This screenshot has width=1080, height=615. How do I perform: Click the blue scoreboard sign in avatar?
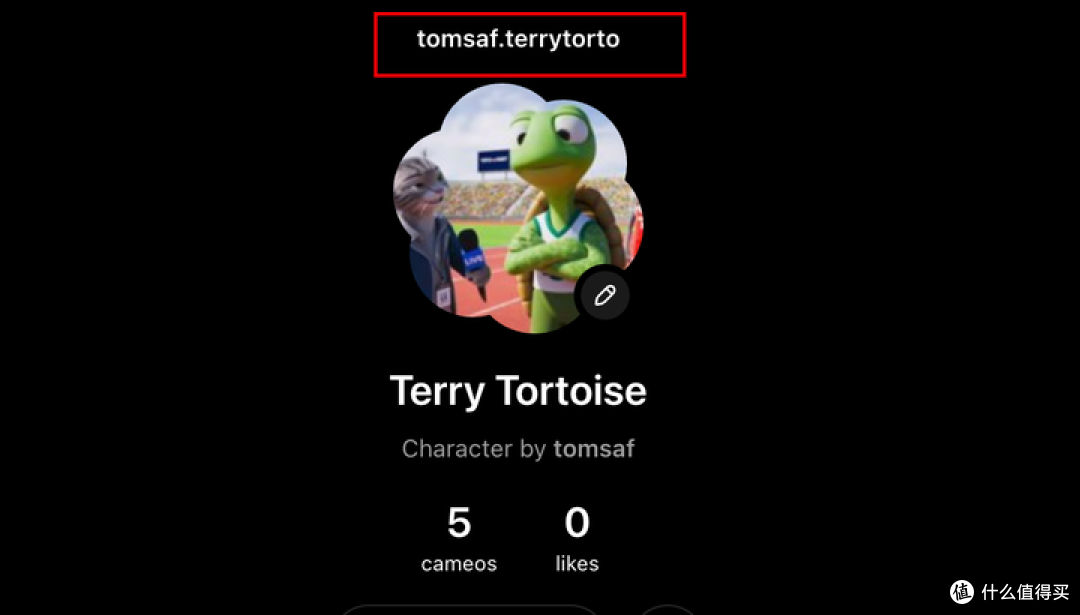pos(494,160)
